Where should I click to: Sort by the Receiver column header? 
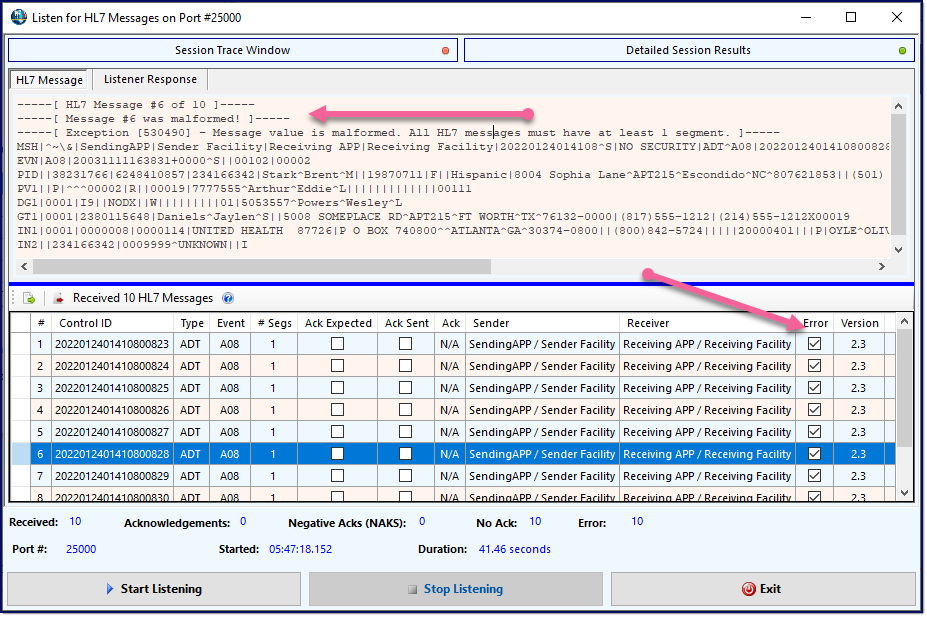coord(707,323)
